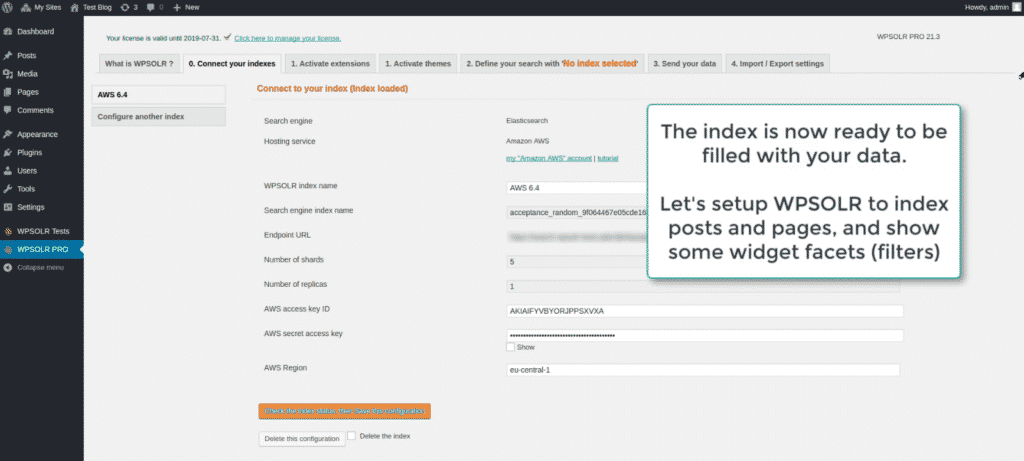Select the 0. Connect your indexes tab
Image resolution: width=1024 pixels, height=461 pixels.
[x=232, y=63]
